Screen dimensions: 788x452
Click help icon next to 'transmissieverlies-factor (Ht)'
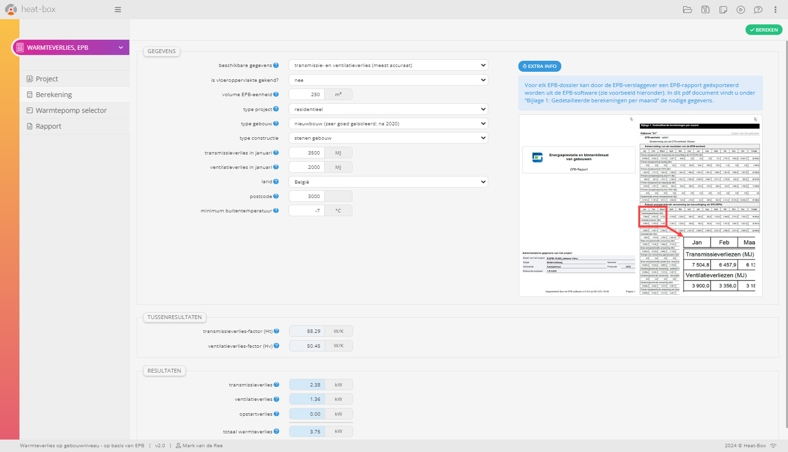tap(276, 331)
